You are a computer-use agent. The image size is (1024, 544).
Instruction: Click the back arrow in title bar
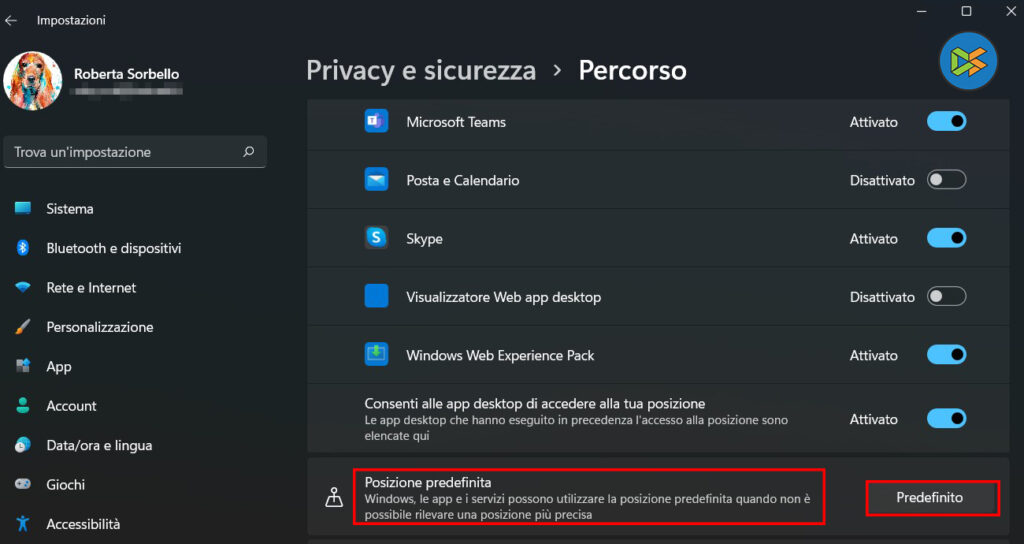(12, 20)
